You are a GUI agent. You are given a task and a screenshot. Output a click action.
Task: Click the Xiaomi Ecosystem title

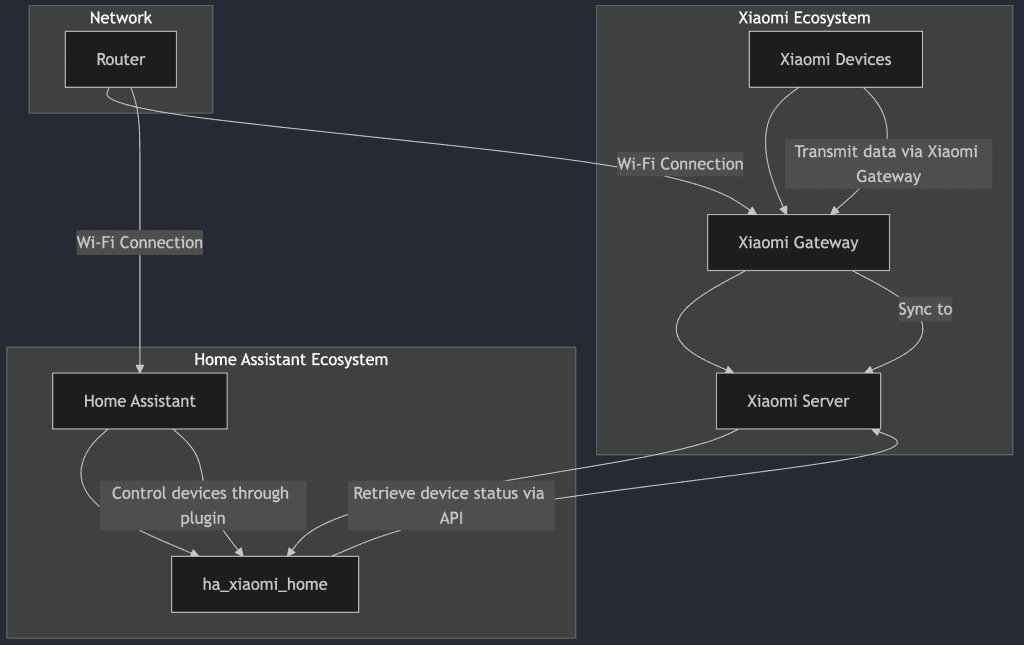tap(804, 18)
